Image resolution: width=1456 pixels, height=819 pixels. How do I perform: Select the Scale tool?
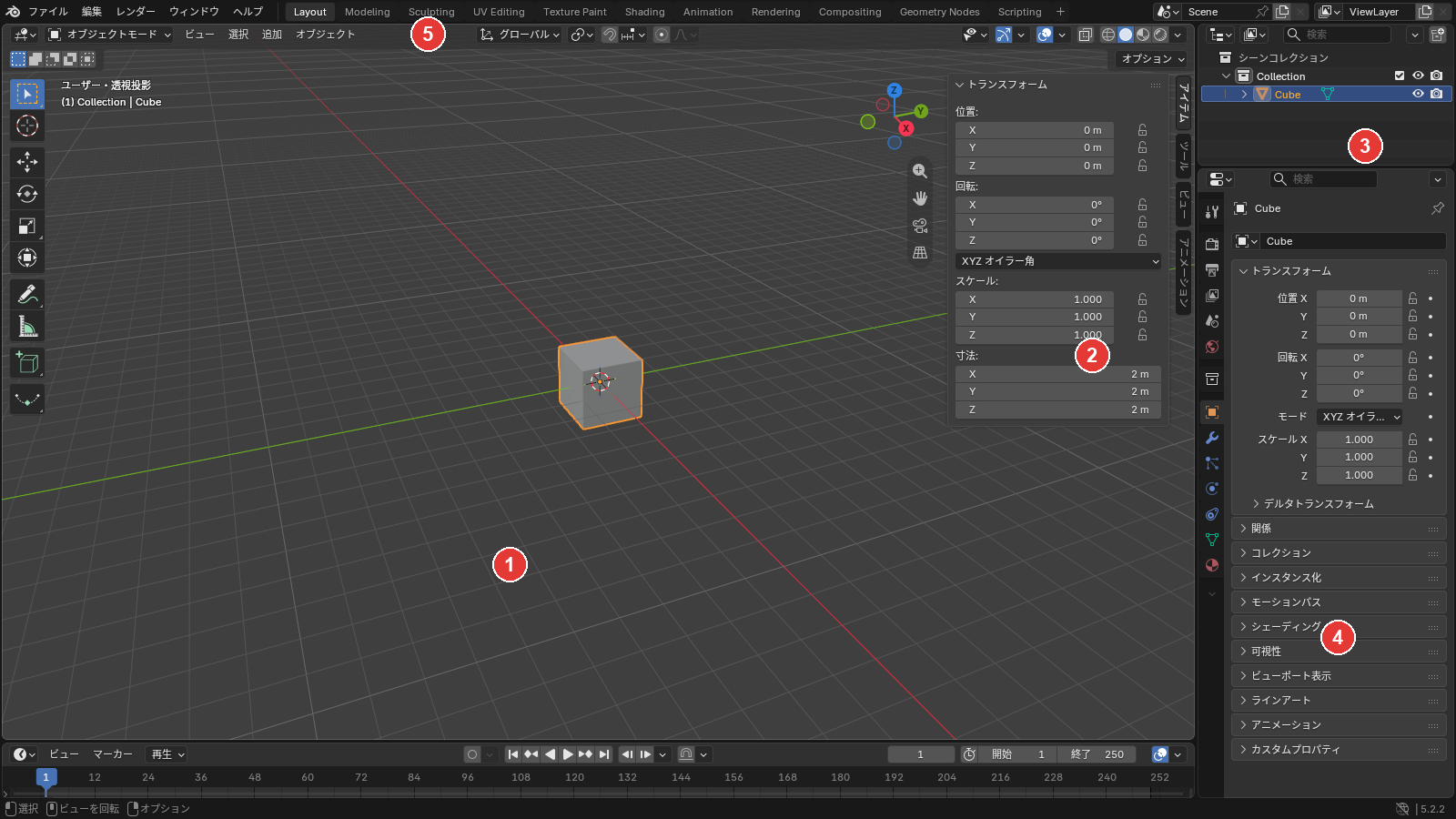click(27, 226)
